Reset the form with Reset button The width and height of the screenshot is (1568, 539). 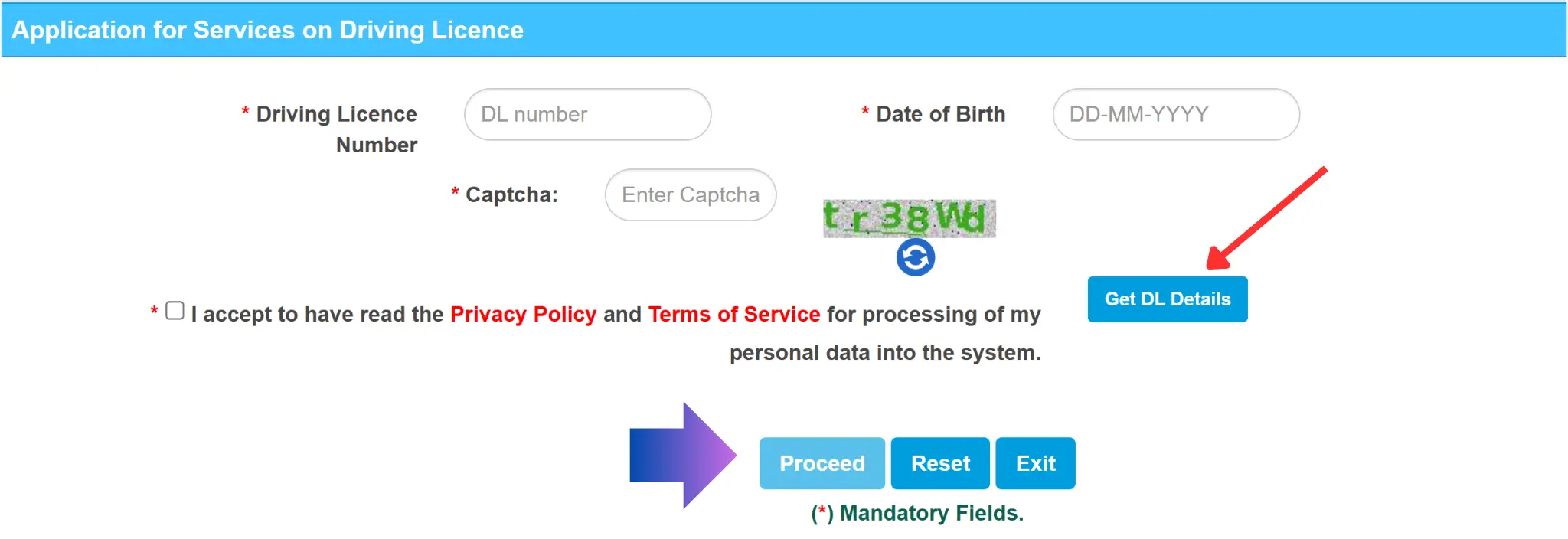point(940,463)
